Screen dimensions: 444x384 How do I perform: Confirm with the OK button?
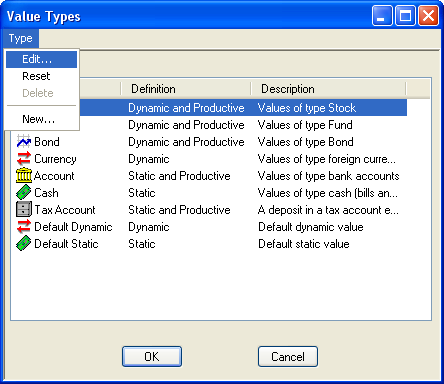click(152, 357)
